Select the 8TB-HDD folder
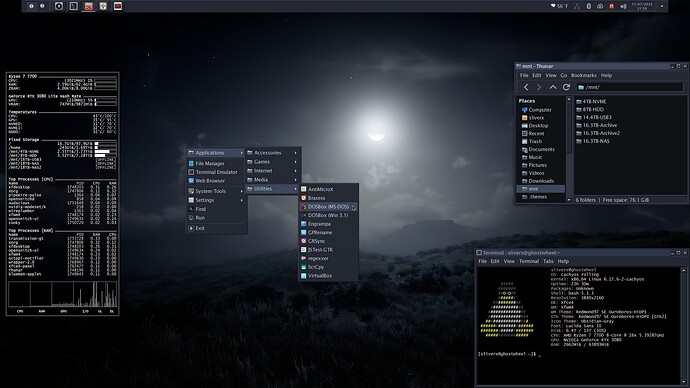Screen dimensions: 690x388 pos(590,110)
